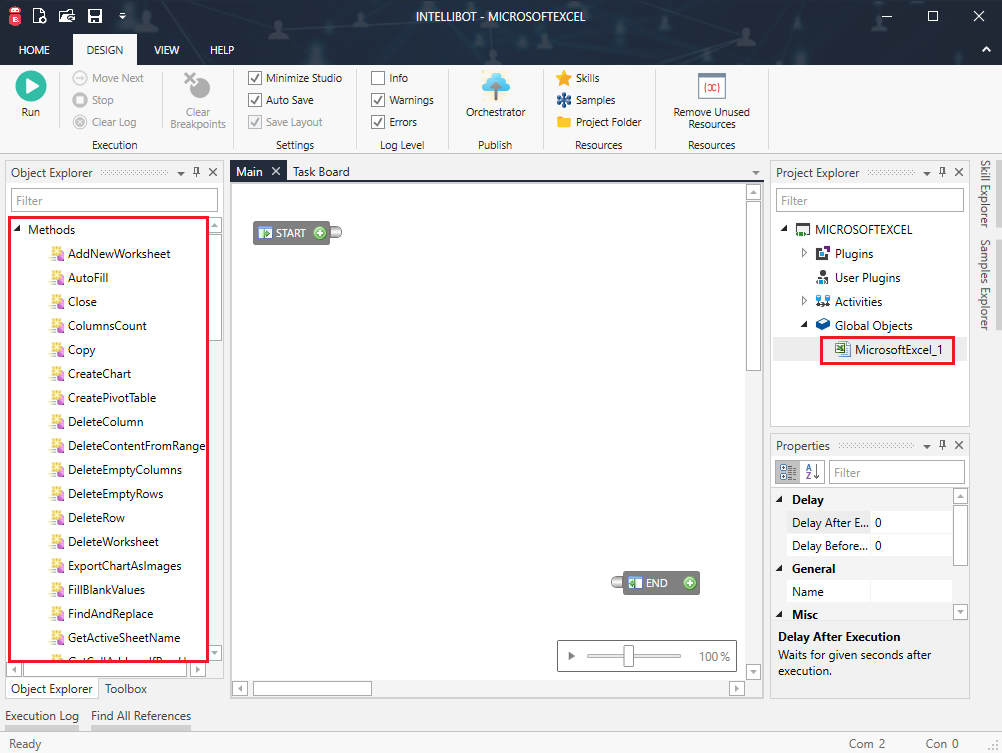Click the Samples resource icon
1002x753 pixels.
point(566,99)
